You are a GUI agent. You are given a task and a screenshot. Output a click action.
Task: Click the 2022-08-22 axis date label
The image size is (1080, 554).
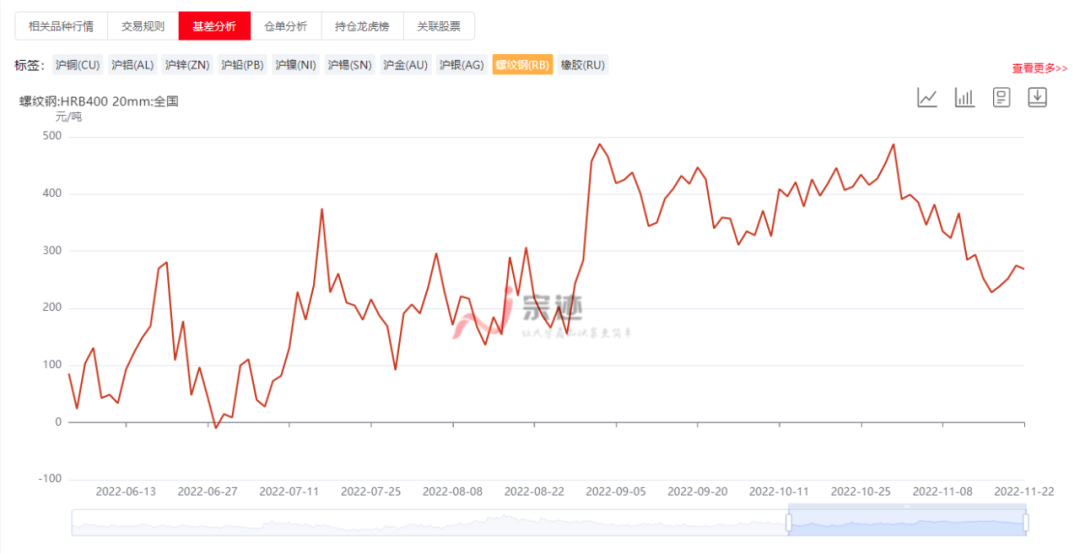(x=534, y=491)
